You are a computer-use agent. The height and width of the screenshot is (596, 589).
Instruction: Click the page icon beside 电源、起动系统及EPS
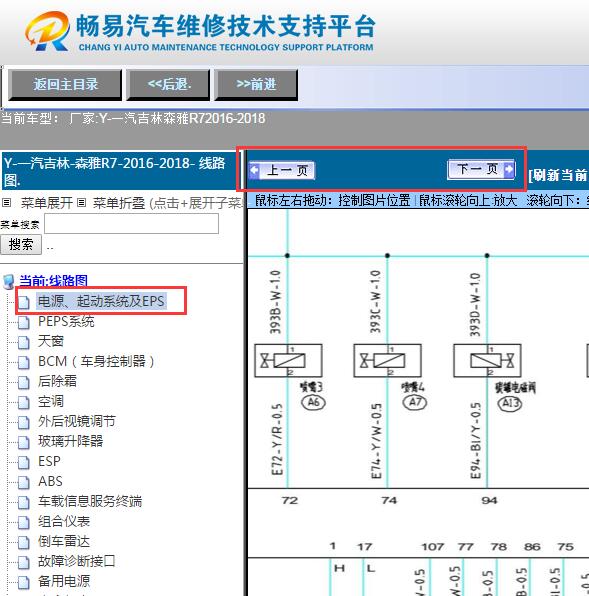tap(24, 302)
